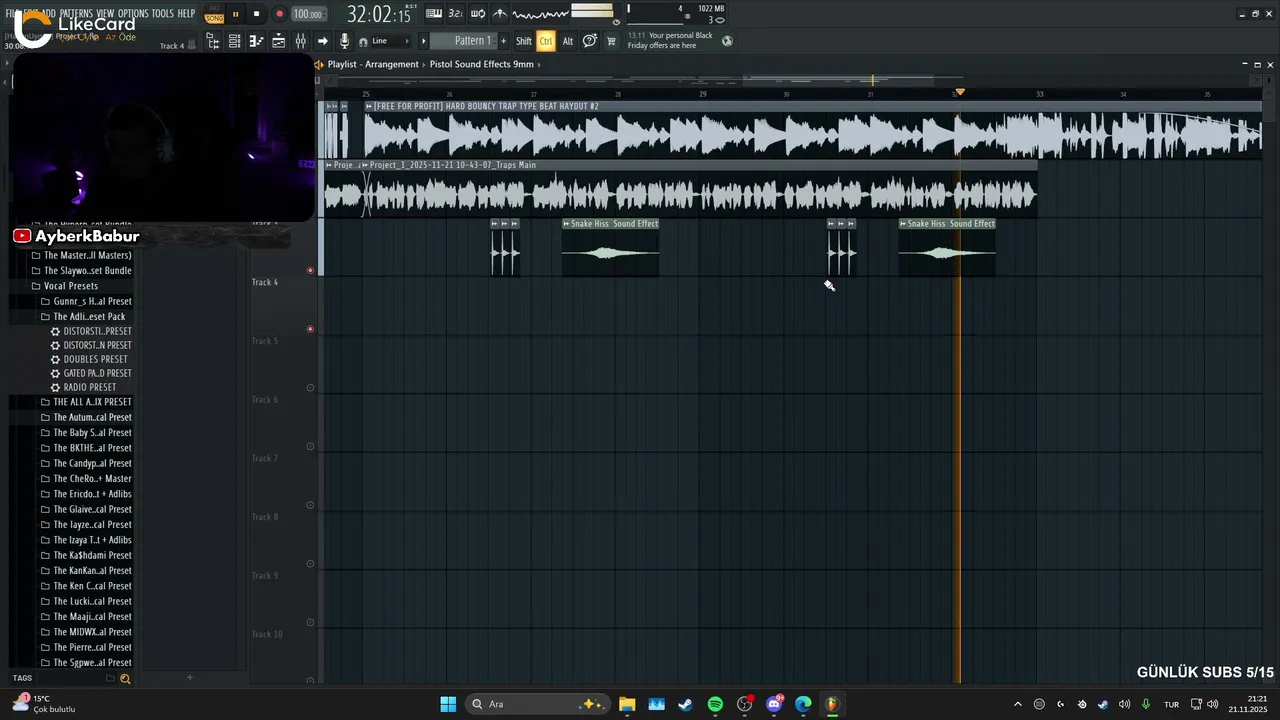Open the pattern picker arrow before Pattern 1

point(424,41)
